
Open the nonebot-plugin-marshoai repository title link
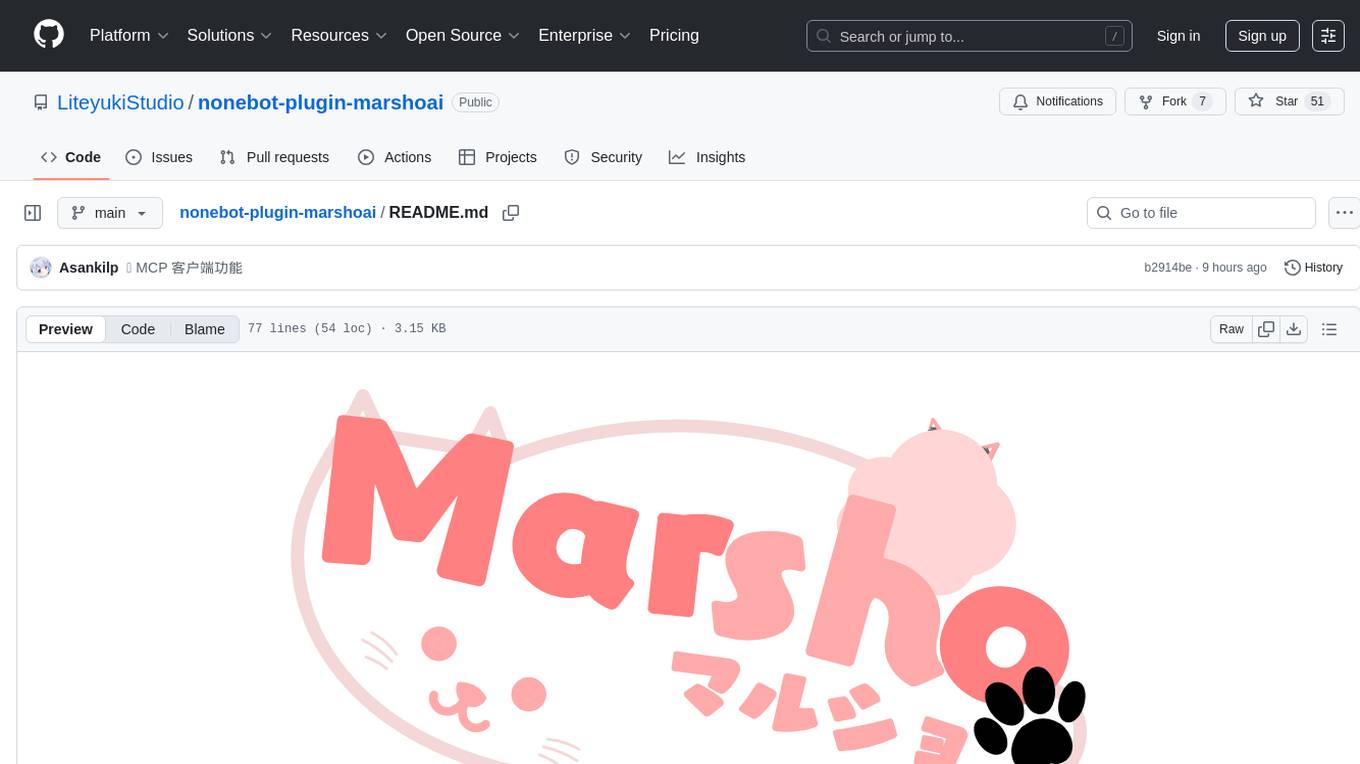click(321, 102)
